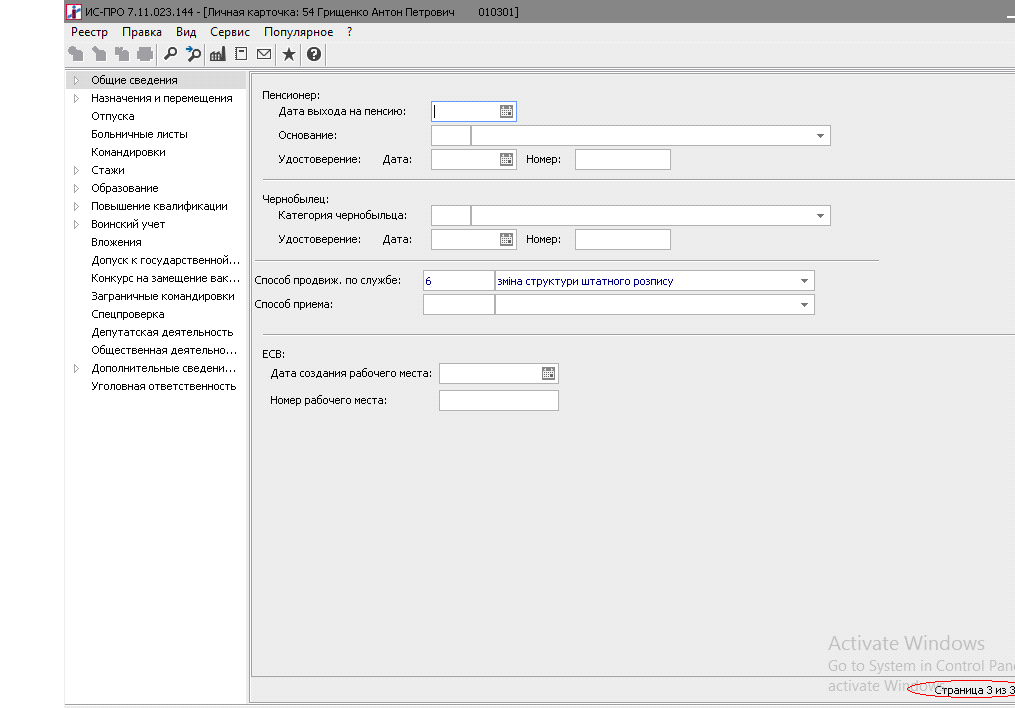
Task: Open the calendar for the workplace creation date
Action: [x=548, y=373]
